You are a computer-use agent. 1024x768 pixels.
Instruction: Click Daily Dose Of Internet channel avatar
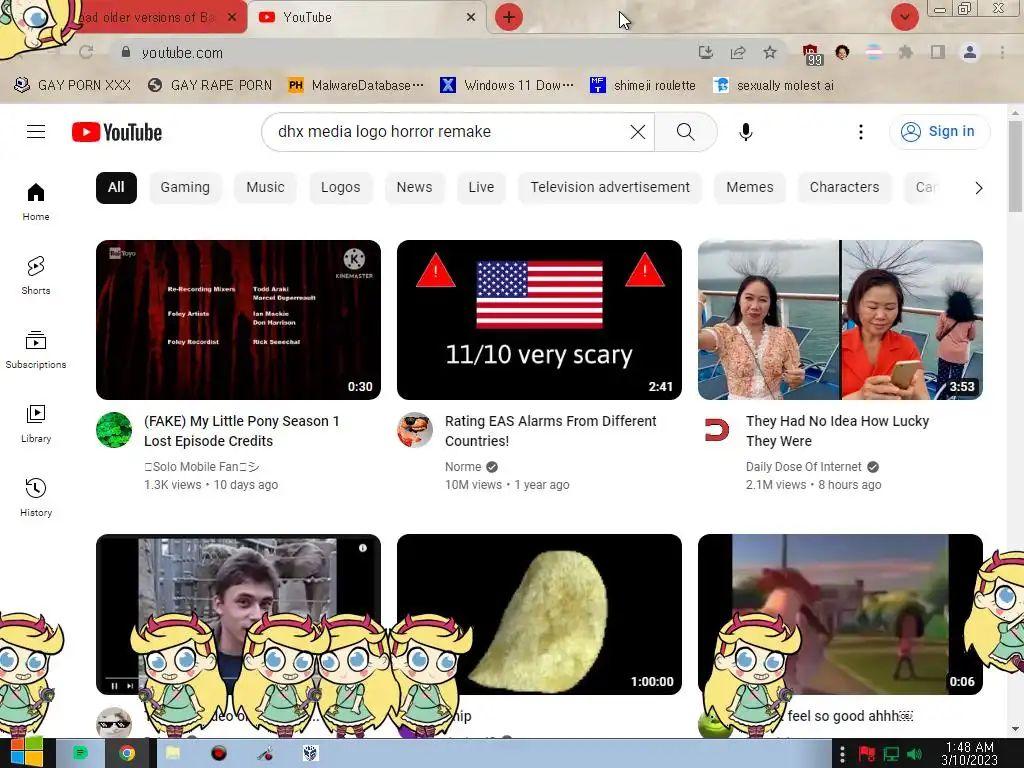click(716, 430)
